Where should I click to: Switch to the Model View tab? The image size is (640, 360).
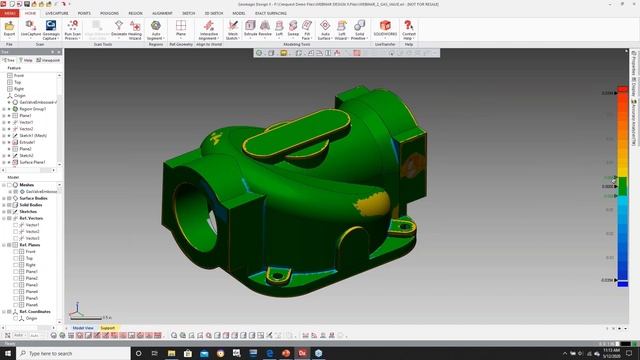click(x=83, y=328)
